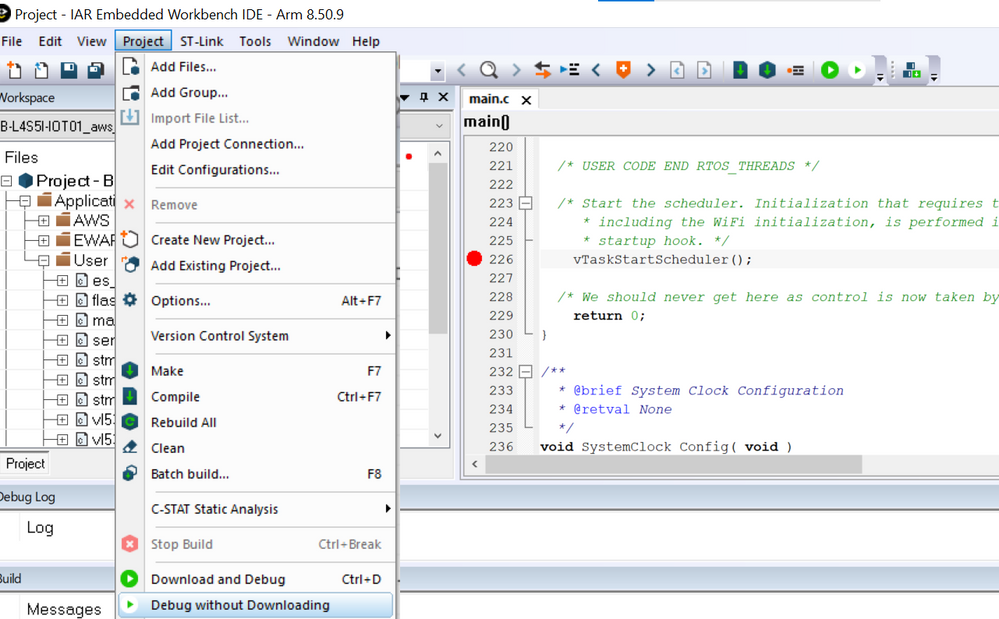
Task: Choose Debug without Downloading menu entry
Action: point(256,605)
